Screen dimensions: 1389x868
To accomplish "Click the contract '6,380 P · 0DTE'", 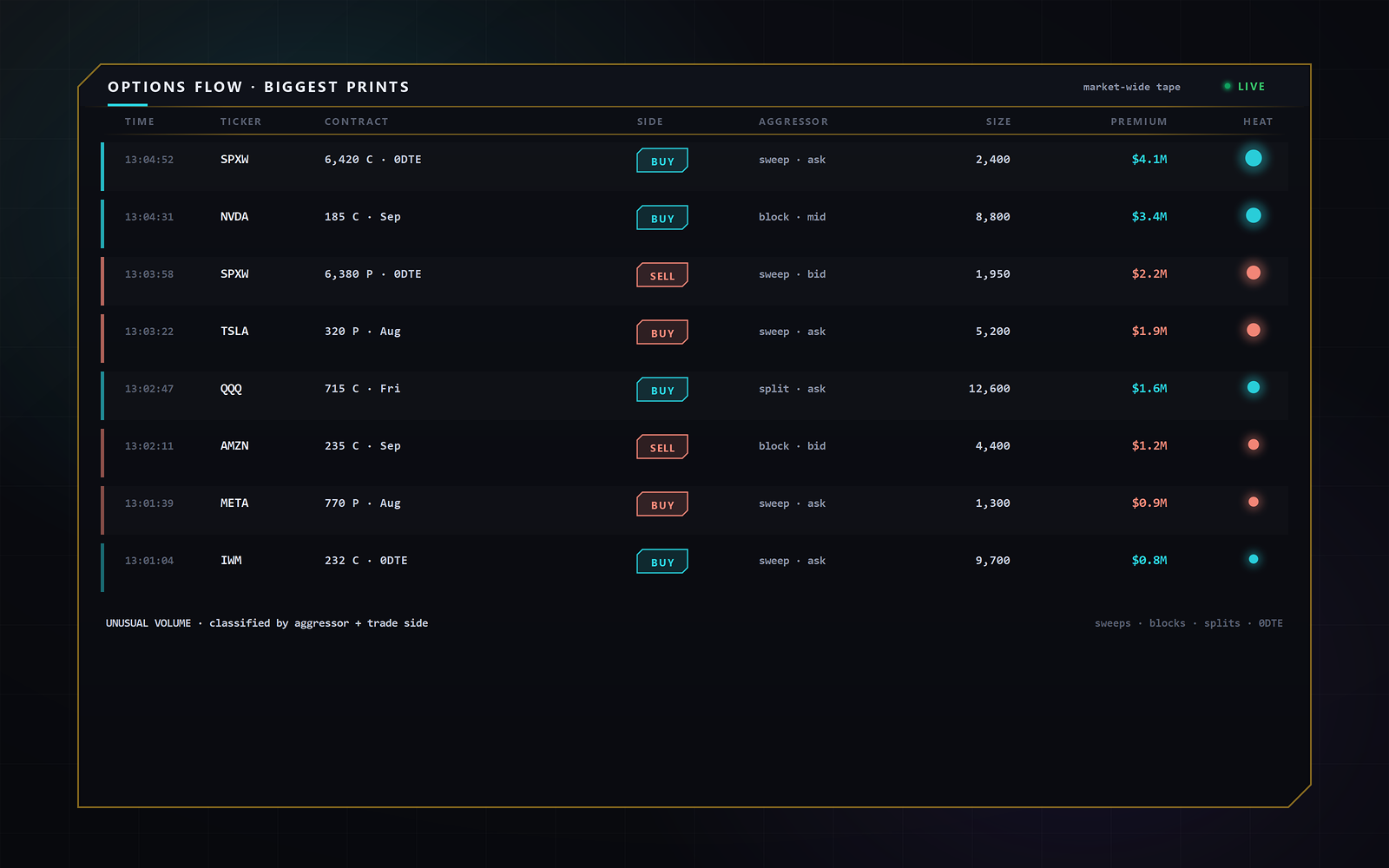I will (x=373, y=274).
